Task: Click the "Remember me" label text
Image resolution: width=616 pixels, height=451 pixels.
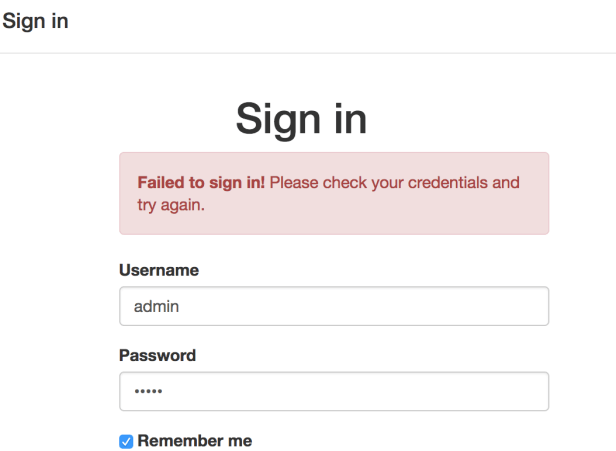Action: pos(194,441)
